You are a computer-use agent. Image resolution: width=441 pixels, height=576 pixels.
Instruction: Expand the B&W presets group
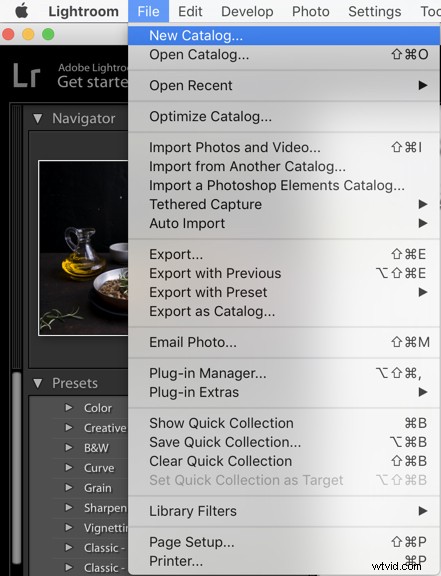point(69,447)
